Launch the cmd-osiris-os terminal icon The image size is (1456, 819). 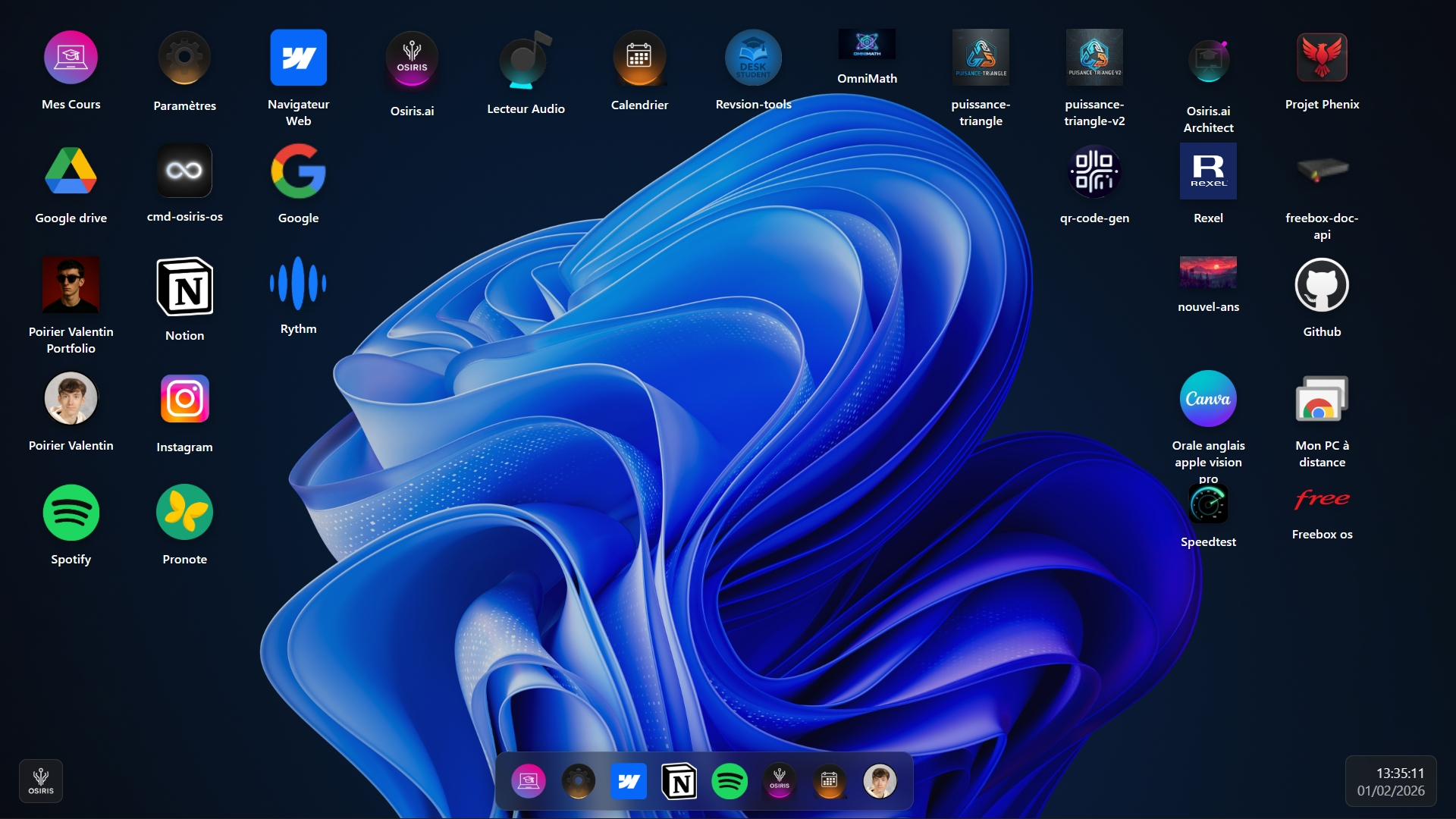(184, 171)
